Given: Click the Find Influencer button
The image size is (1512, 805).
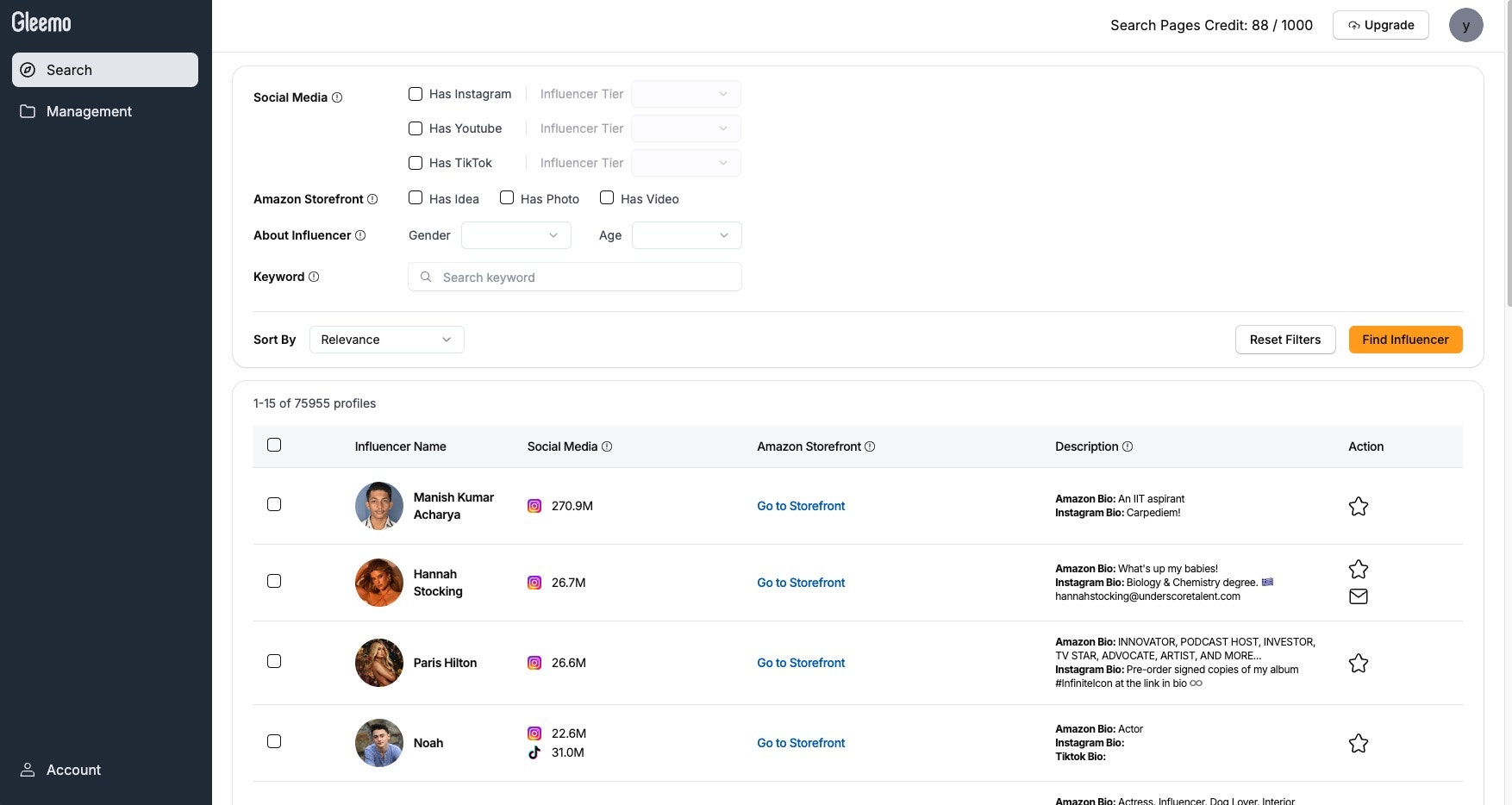Looking at the screenshot, I should click(x=1405, y=340).
